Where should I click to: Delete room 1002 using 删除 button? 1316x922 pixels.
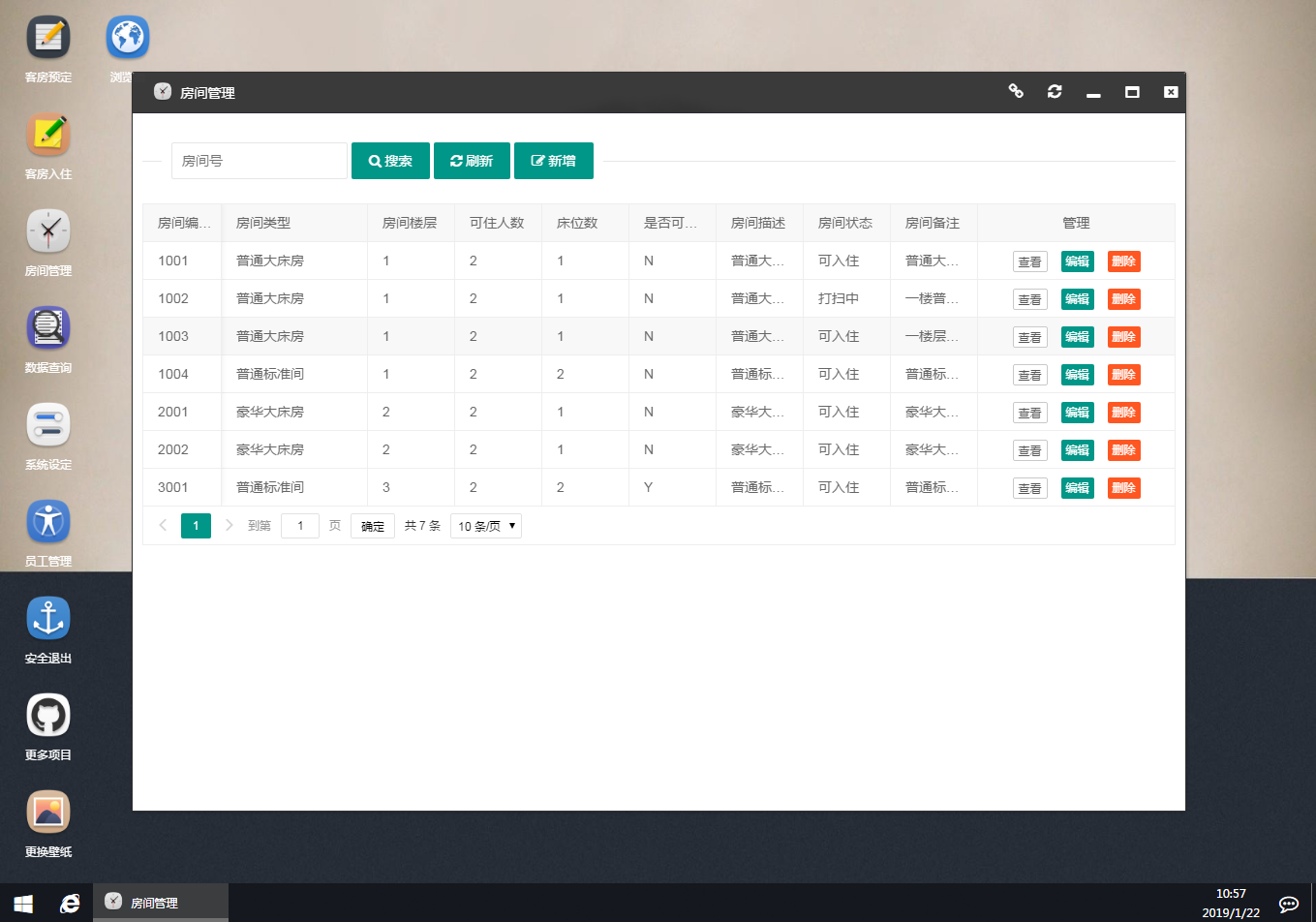(1123, 298)
